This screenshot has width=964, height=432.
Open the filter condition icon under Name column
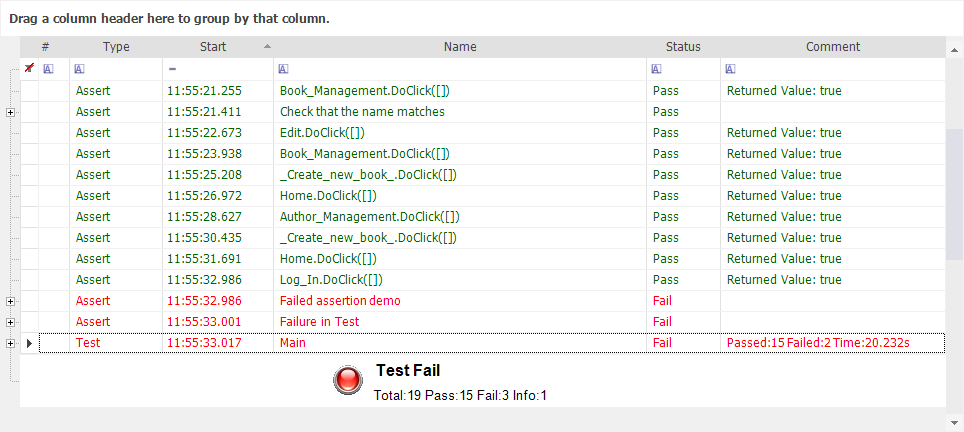click(283, 69)
